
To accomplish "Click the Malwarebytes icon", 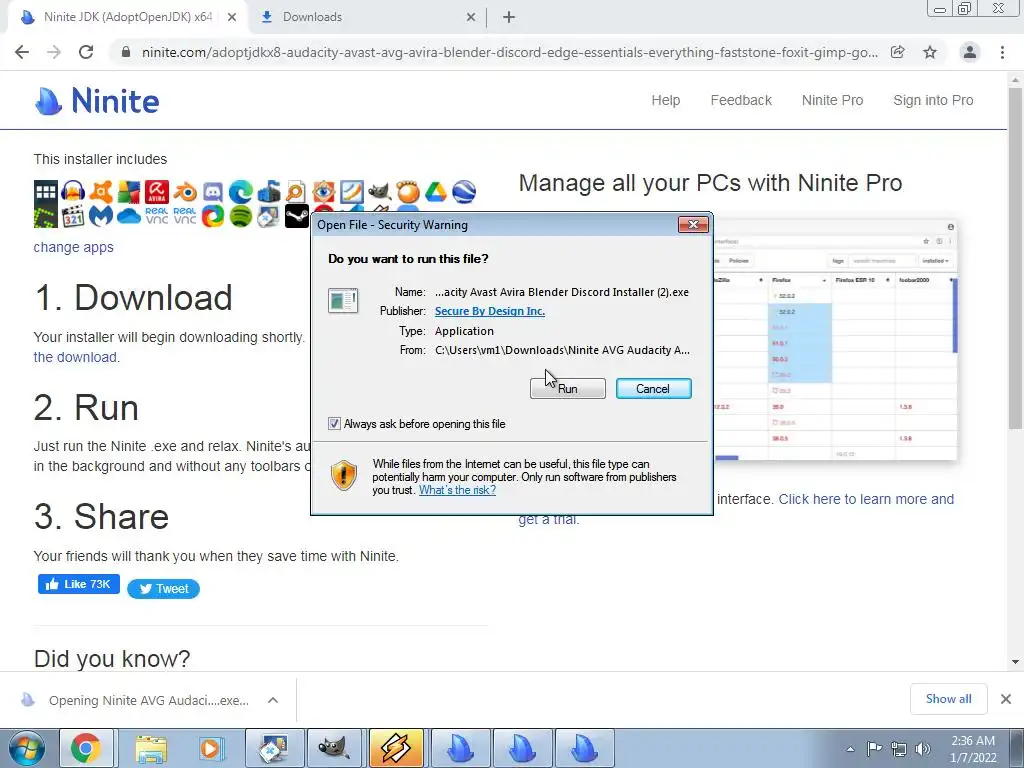I will (x=101, y=216).
